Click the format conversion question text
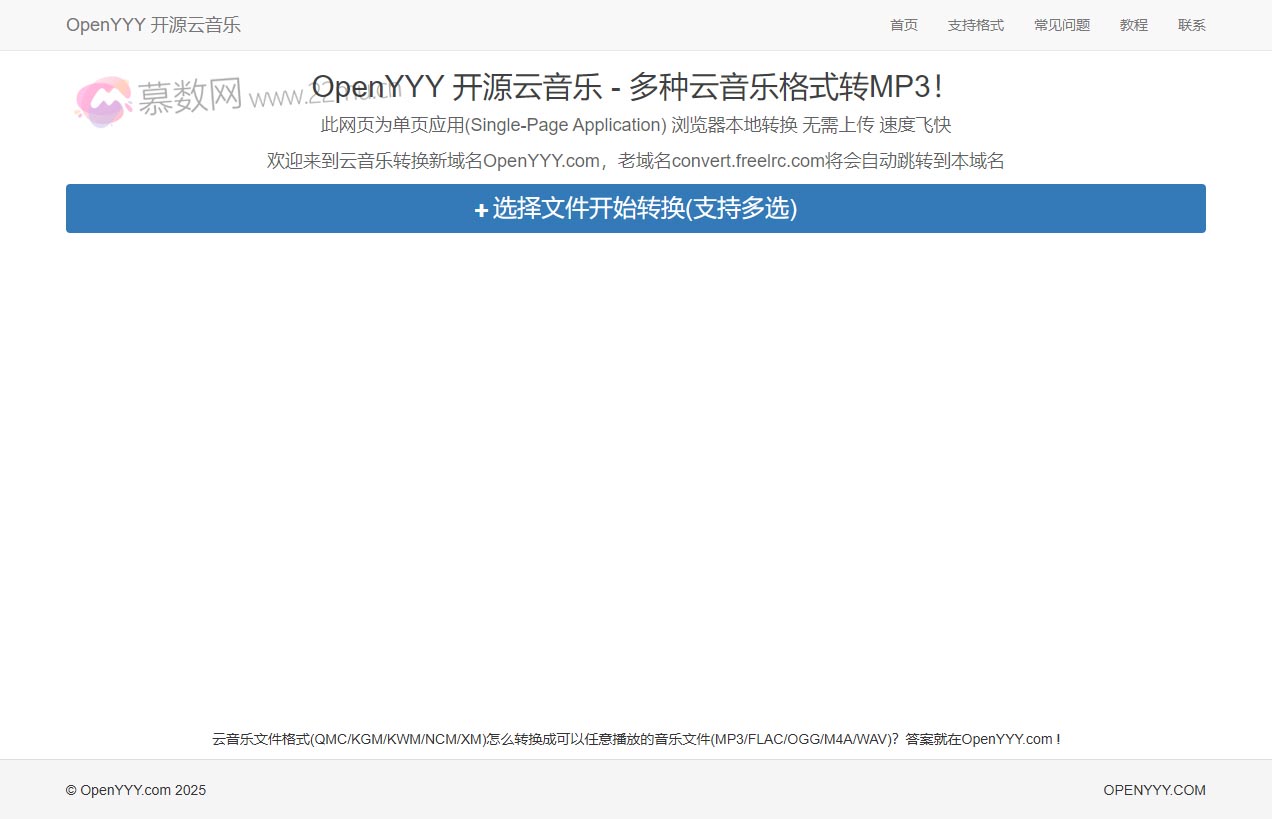1272x819 pixels. coord(636,739)
